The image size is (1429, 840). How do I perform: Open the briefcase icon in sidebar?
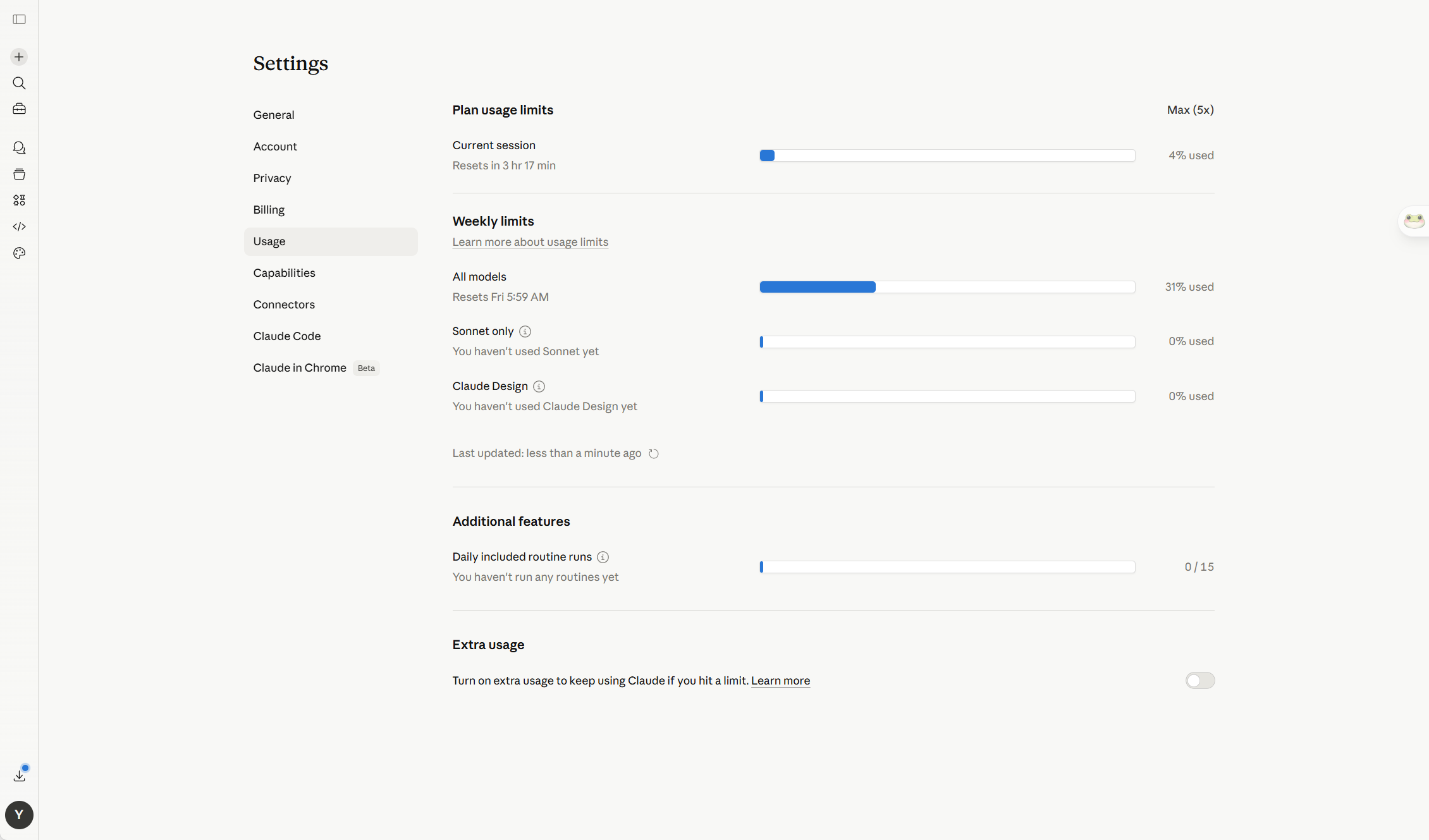click(x=19, y=109)
